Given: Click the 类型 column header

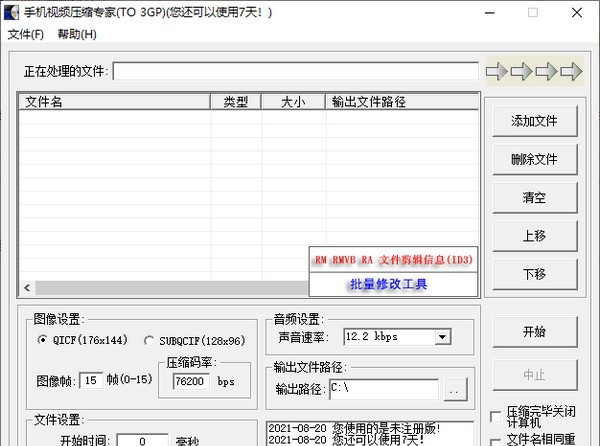Looking at the screenshot, I should (x=236, y=102).
